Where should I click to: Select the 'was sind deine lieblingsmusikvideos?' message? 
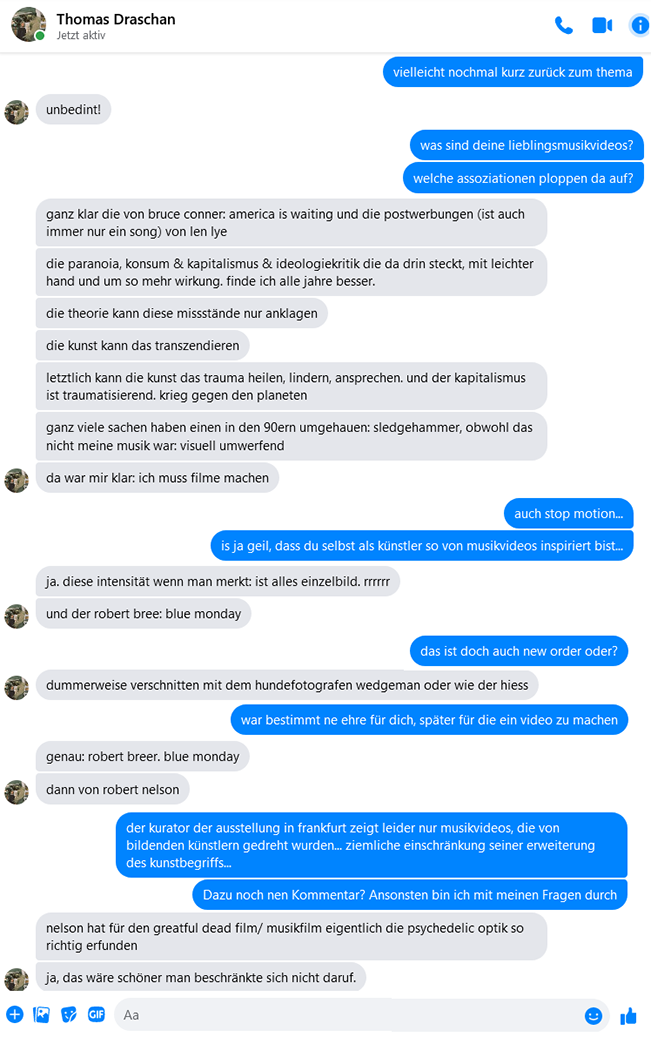click(x=527, y=145)
